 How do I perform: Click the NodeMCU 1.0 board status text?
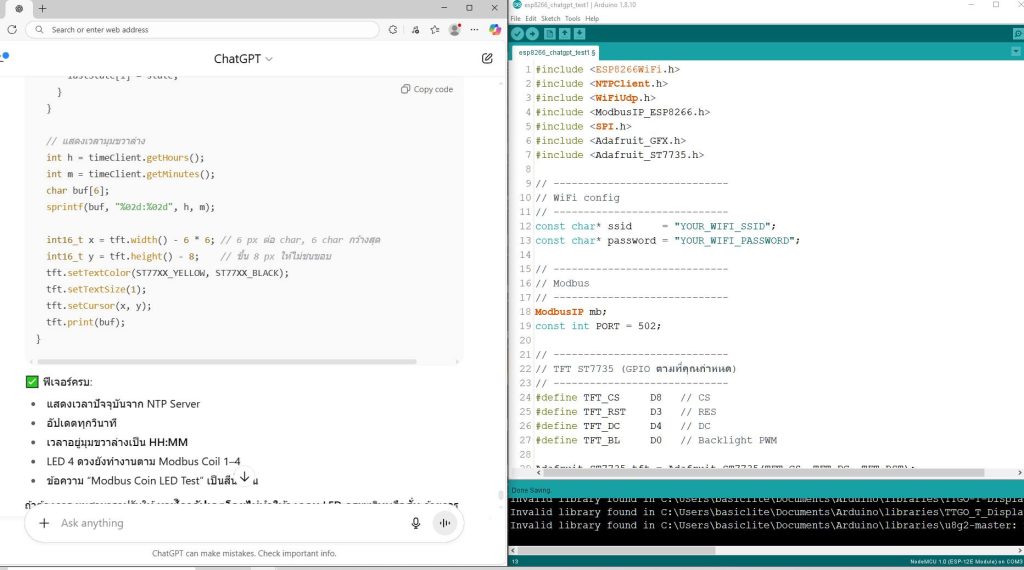point(966,562)
